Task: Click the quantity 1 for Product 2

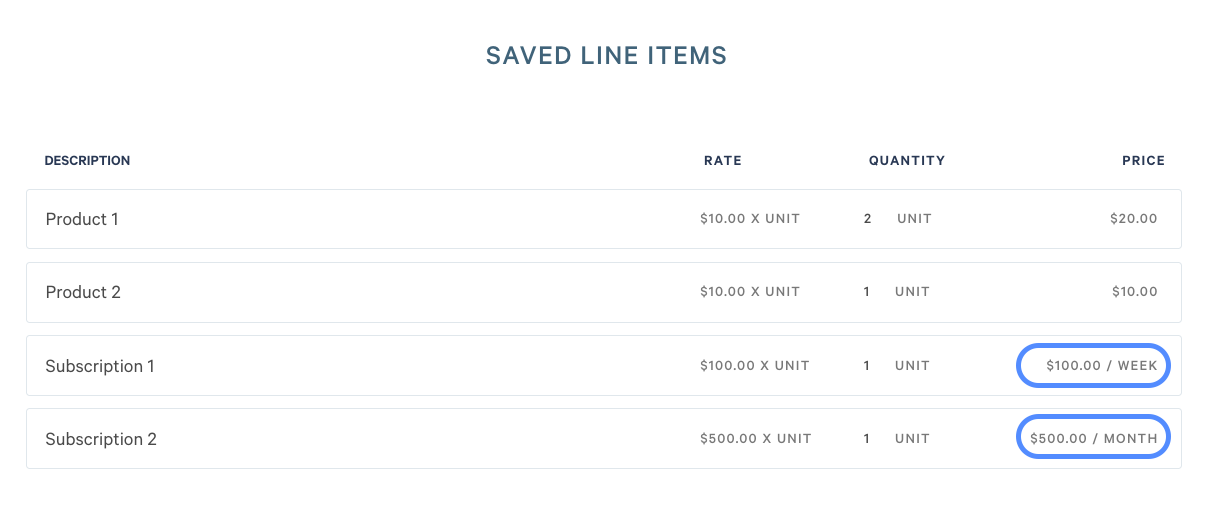Action: click(x=867, y=292)
